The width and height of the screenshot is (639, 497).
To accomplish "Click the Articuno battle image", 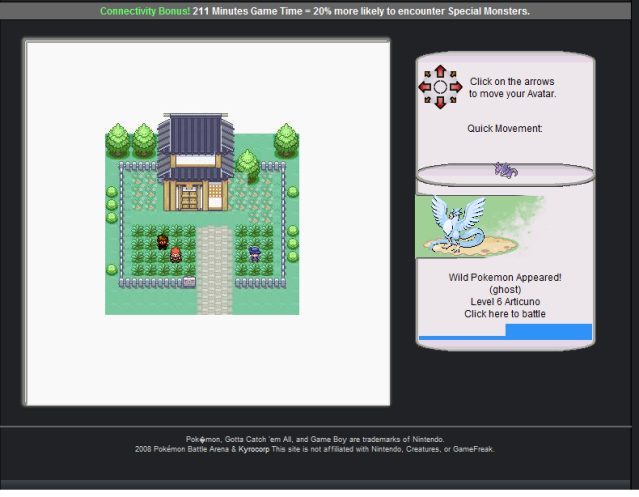I will point(480,226).
